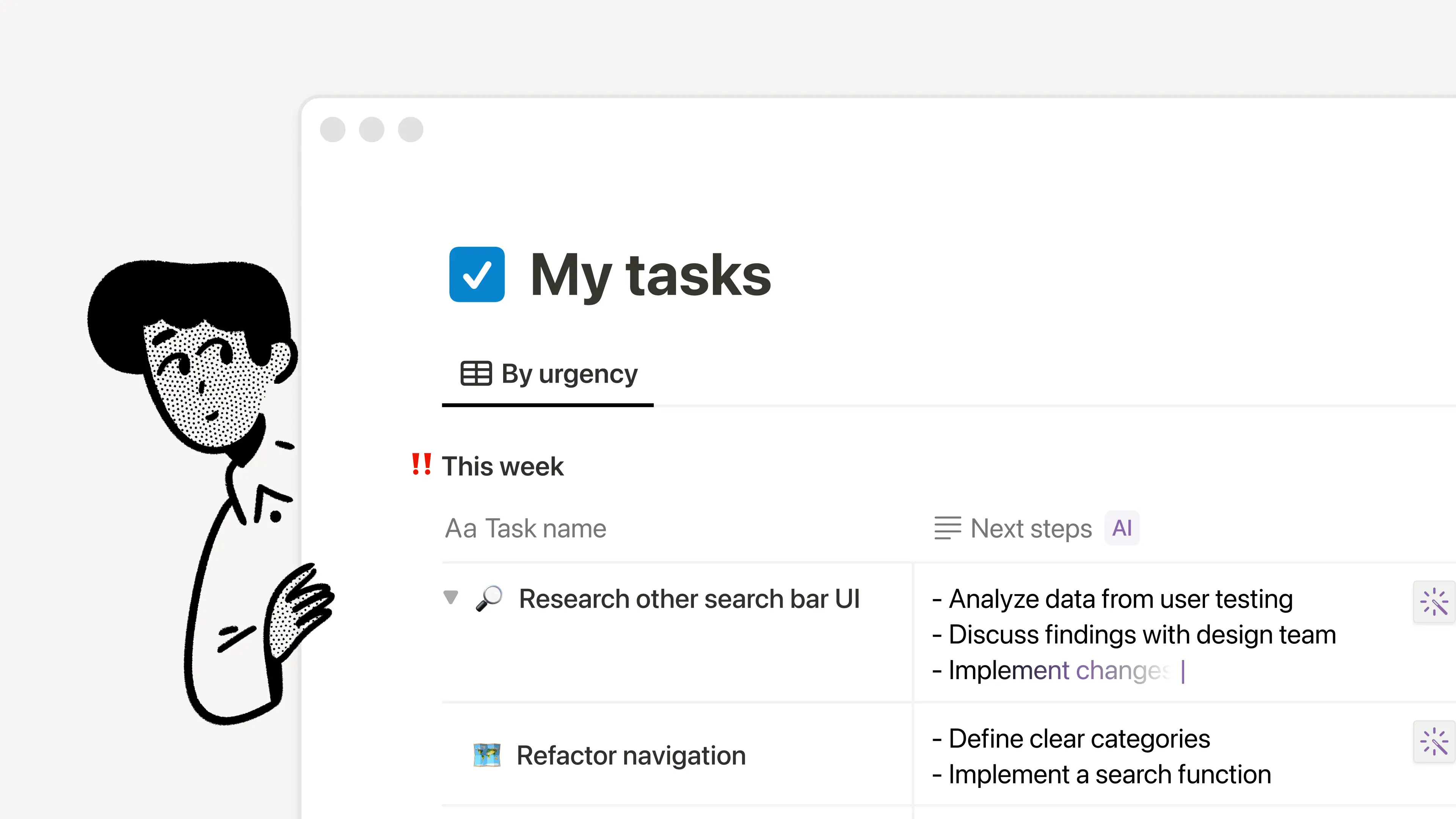Click the magnifying glass icon on Research task
The height and width of the screenshot is (819, 1456).
coord(490,599)
